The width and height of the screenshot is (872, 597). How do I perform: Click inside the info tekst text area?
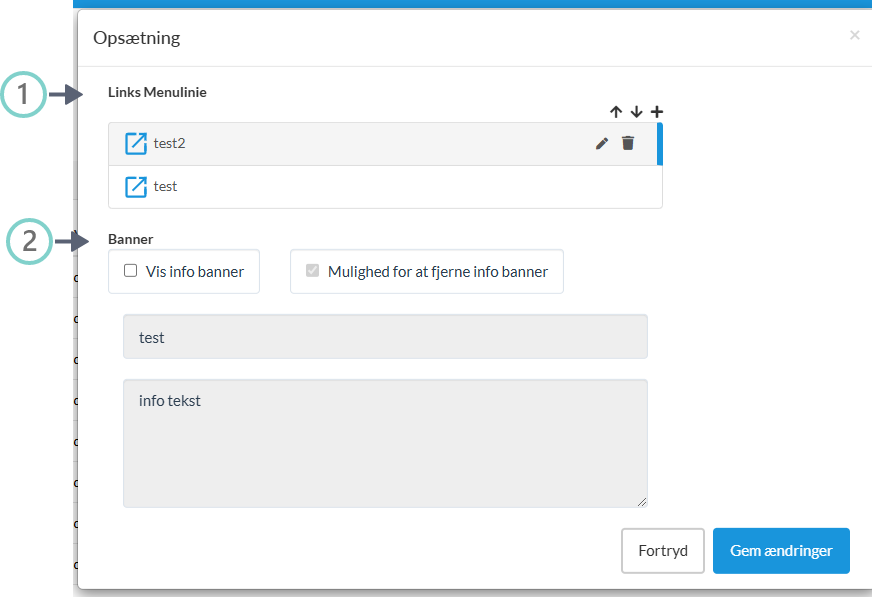click(x=385, y=442)
